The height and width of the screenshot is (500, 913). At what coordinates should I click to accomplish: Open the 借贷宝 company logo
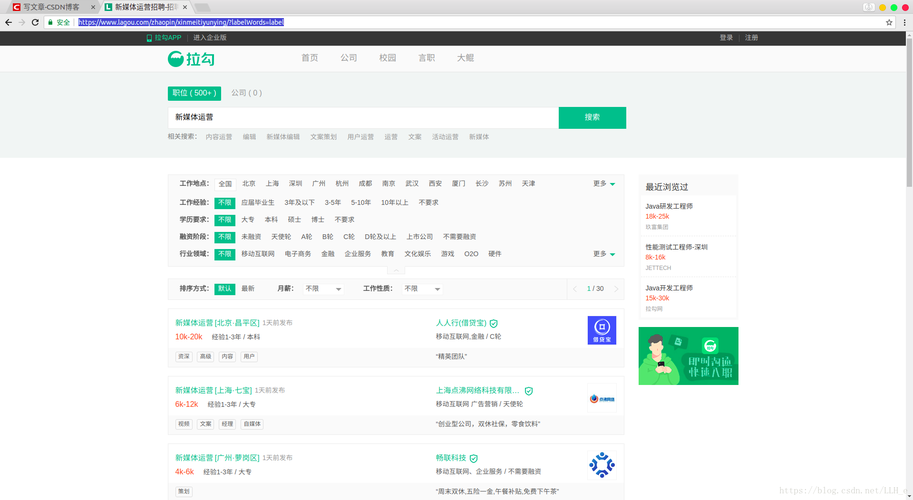(601, 330)
